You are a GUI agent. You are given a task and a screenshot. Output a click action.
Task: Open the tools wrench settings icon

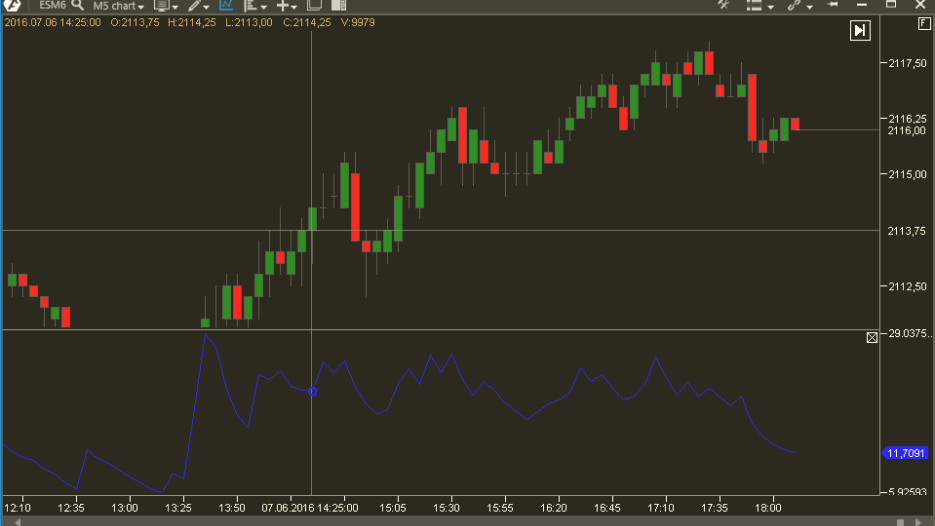[x=723, y=5]
